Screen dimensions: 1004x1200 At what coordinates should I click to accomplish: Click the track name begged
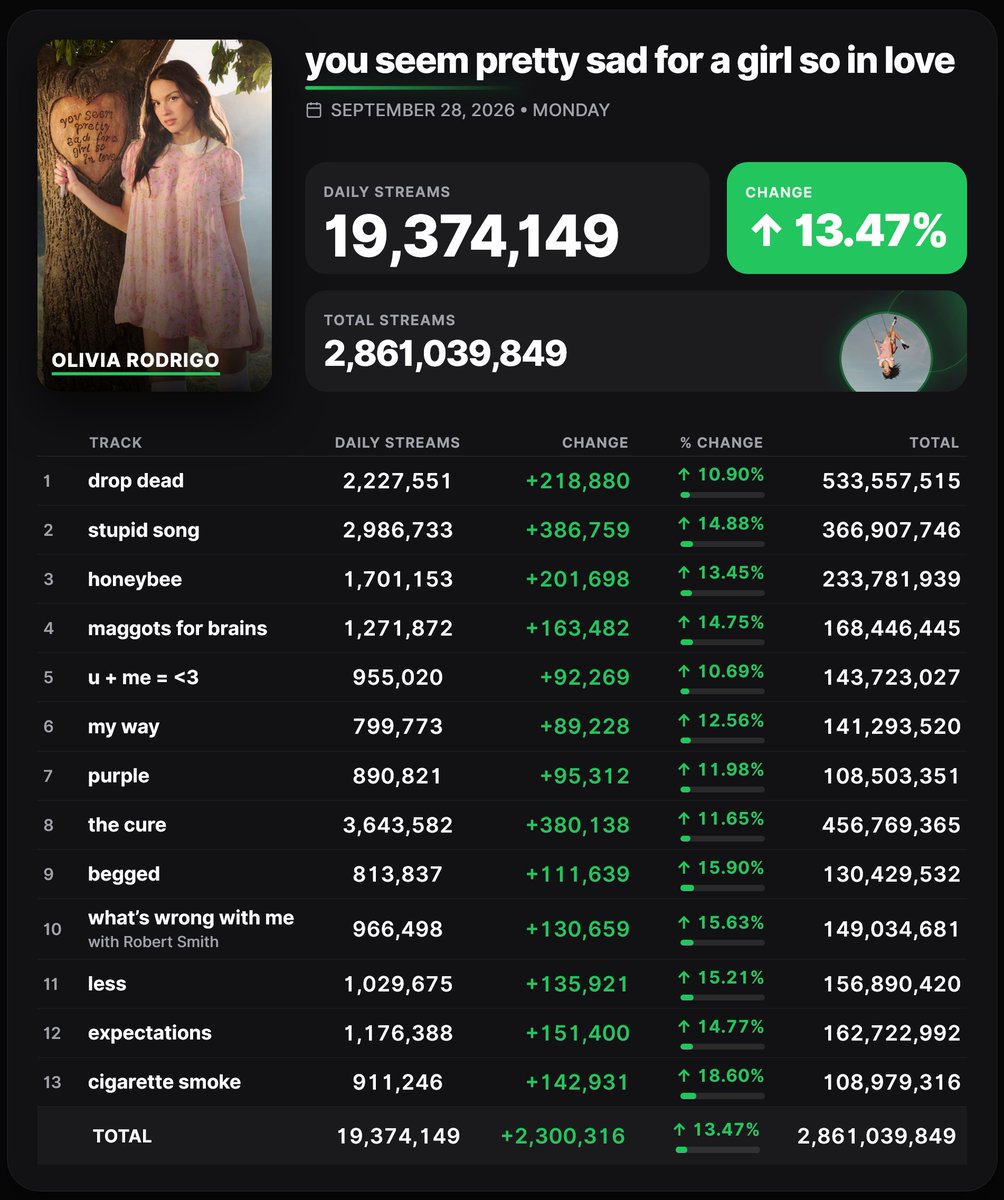coord(124,874)
